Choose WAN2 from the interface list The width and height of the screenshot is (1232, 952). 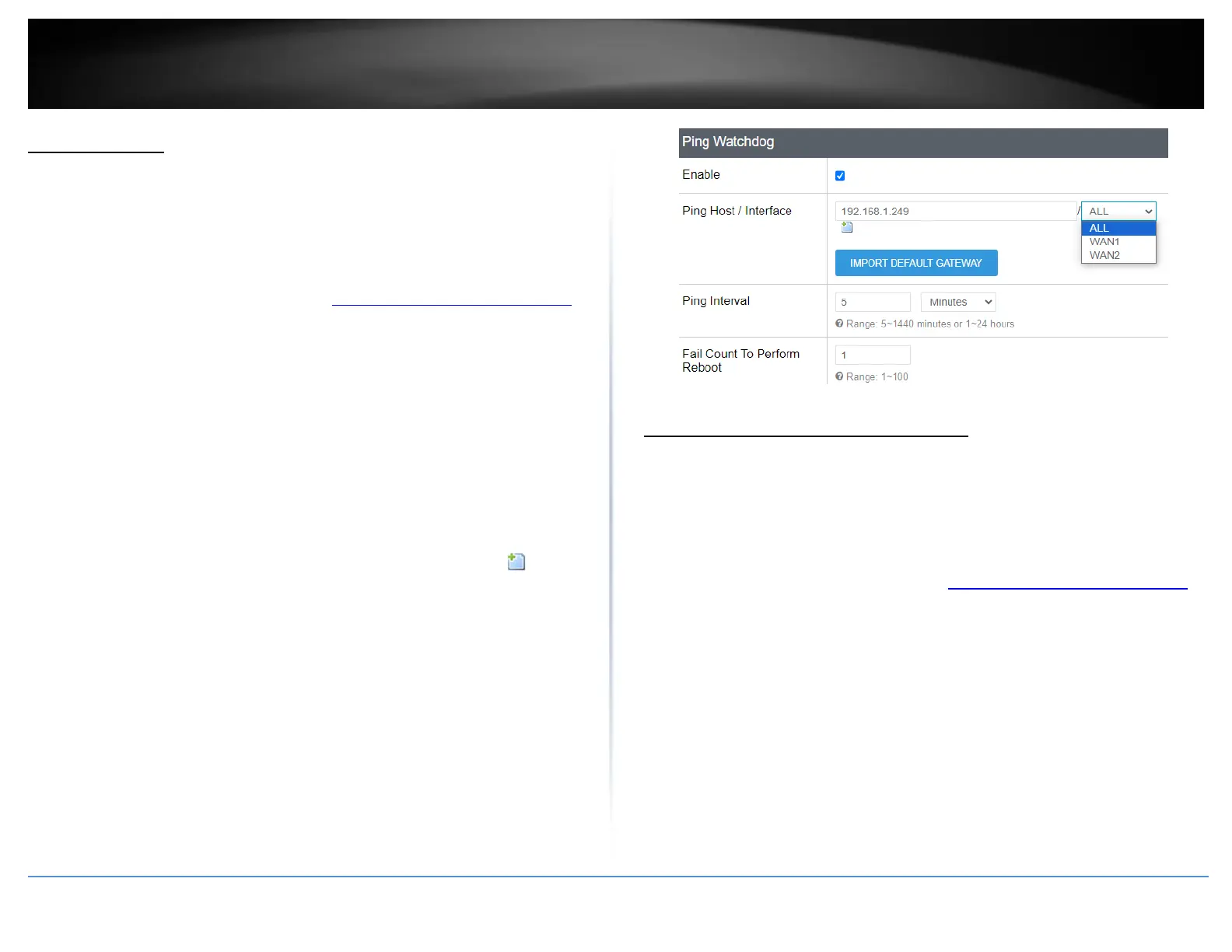(x=1118, y=255)
